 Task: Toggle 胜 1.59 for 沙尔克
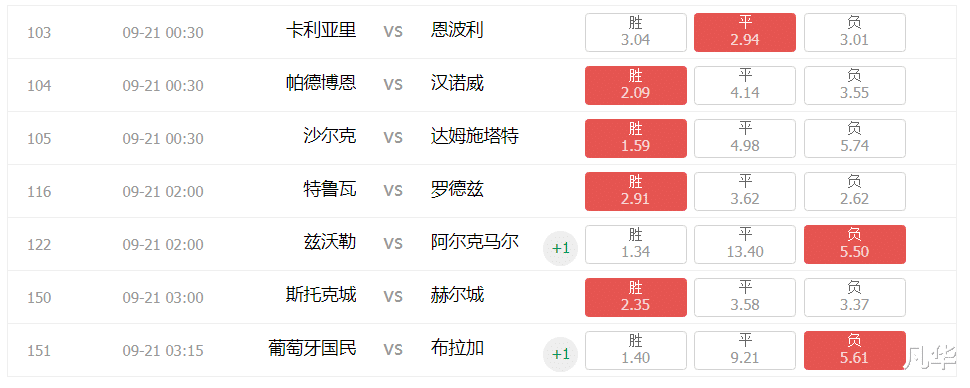click(x=636, y=139)
